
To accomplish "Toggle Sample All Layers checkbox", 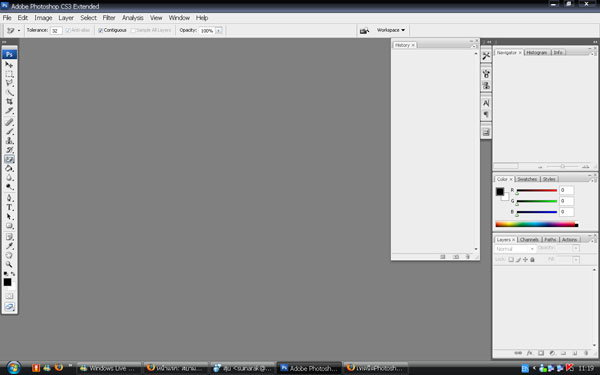I will coord(133,30).
